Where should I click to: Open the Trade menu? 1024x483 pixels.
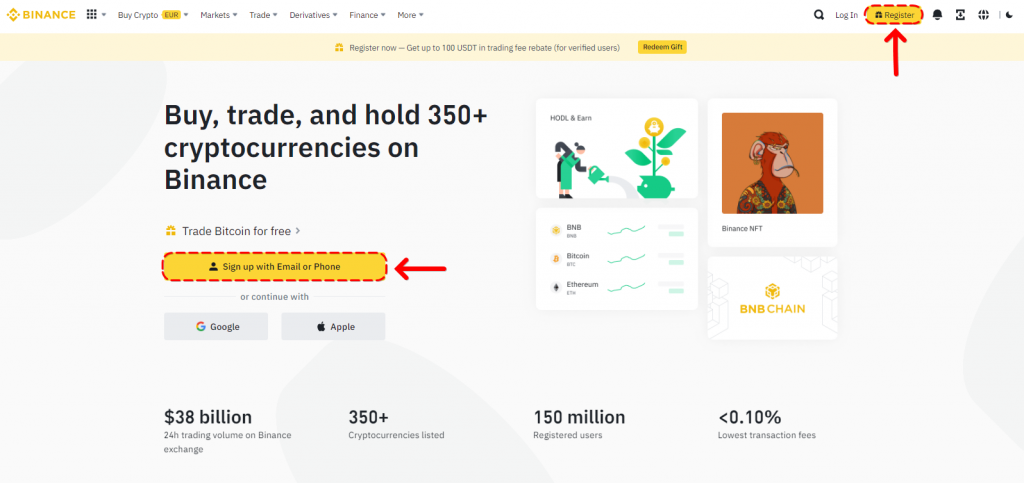[x=264, y=15]
